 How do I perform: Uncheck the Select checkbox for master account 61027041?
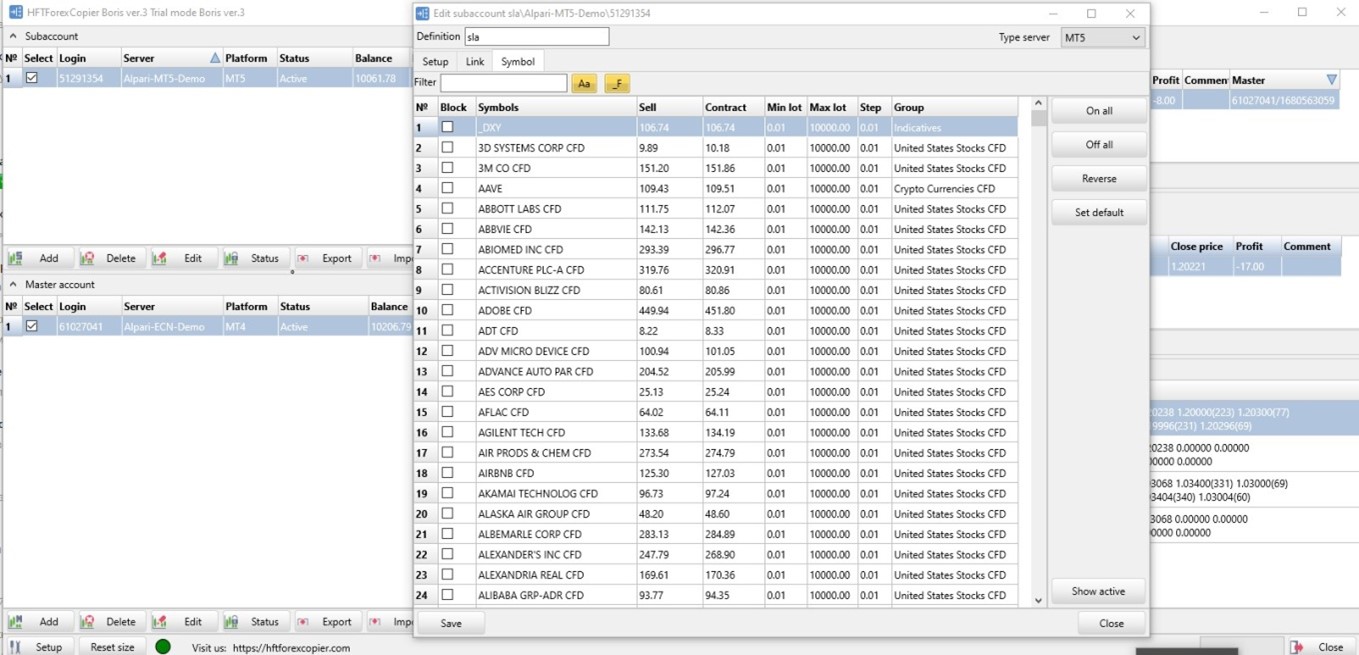coord(33,326)
